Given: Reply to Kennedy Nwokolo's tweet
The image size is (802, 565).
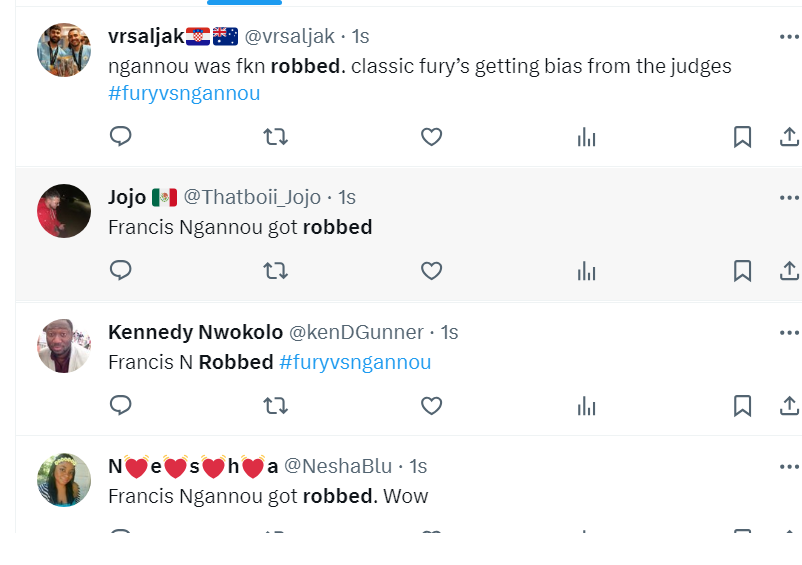Looking at the screenshot, I should (x=121, y=405).
